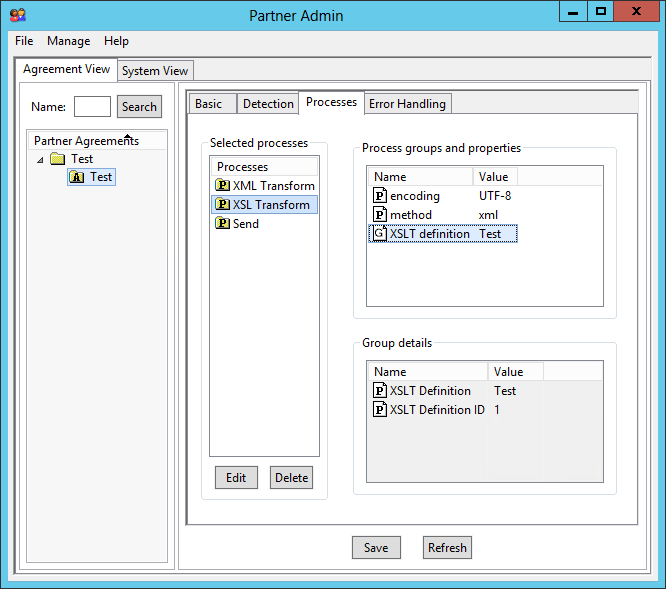
Task: Open the Manage menu
Action: pos(68,41)
